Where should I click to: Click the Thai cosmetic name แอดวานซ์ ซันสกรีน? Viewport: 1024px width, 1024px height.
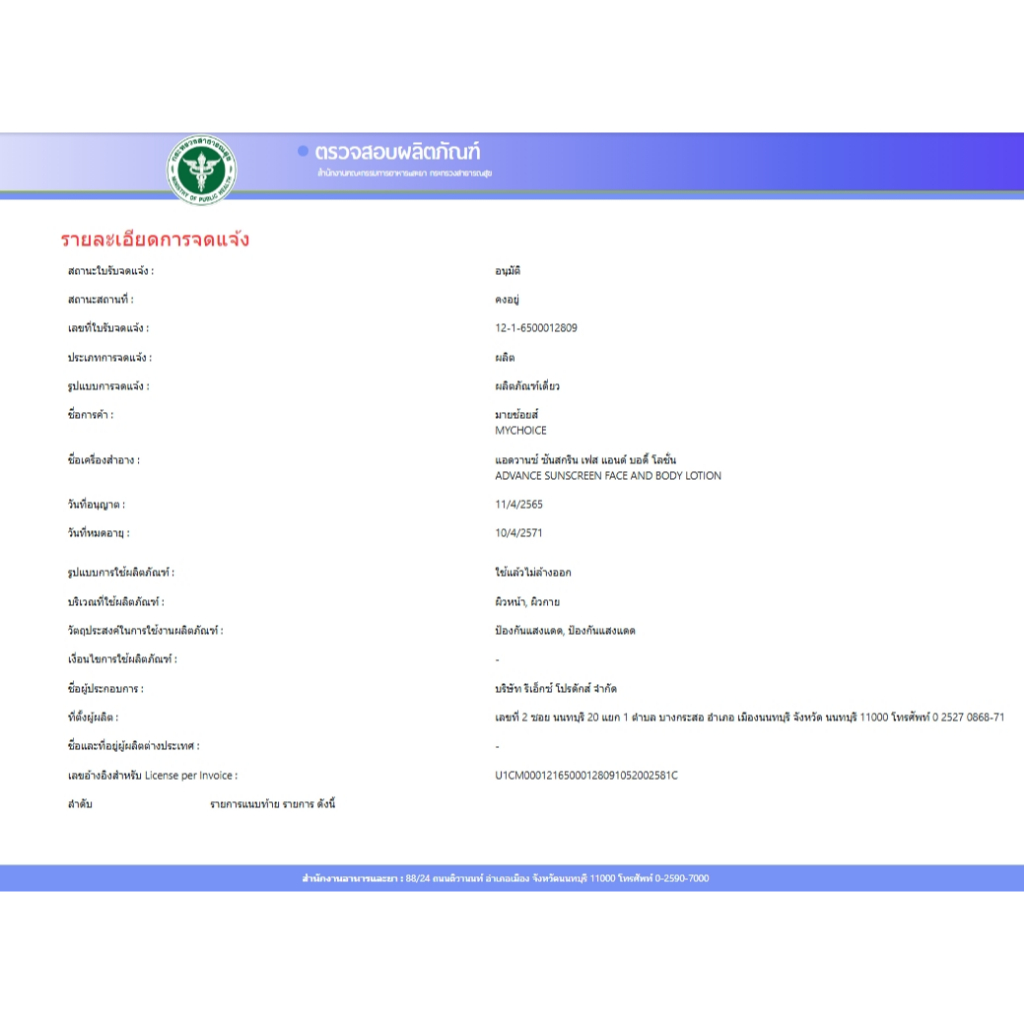tap(586, 460)
